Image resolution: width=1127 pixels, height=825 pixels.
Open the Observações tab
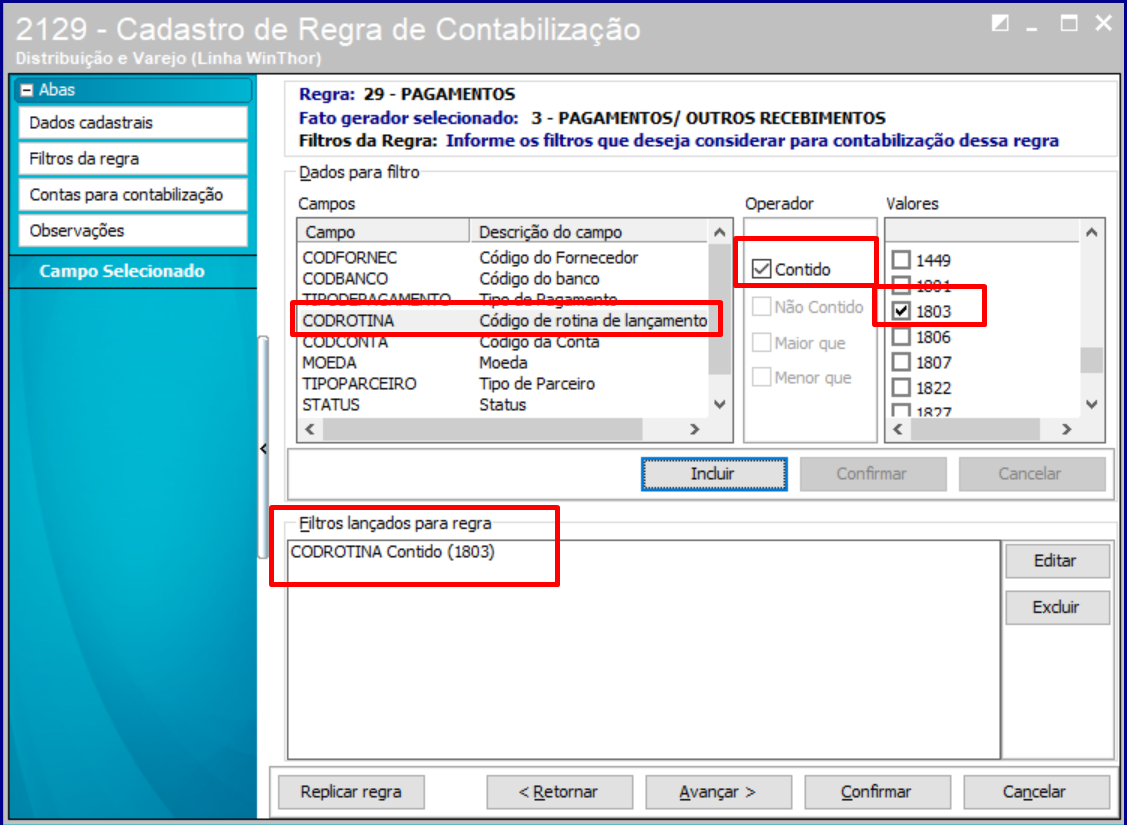point(133,231)
